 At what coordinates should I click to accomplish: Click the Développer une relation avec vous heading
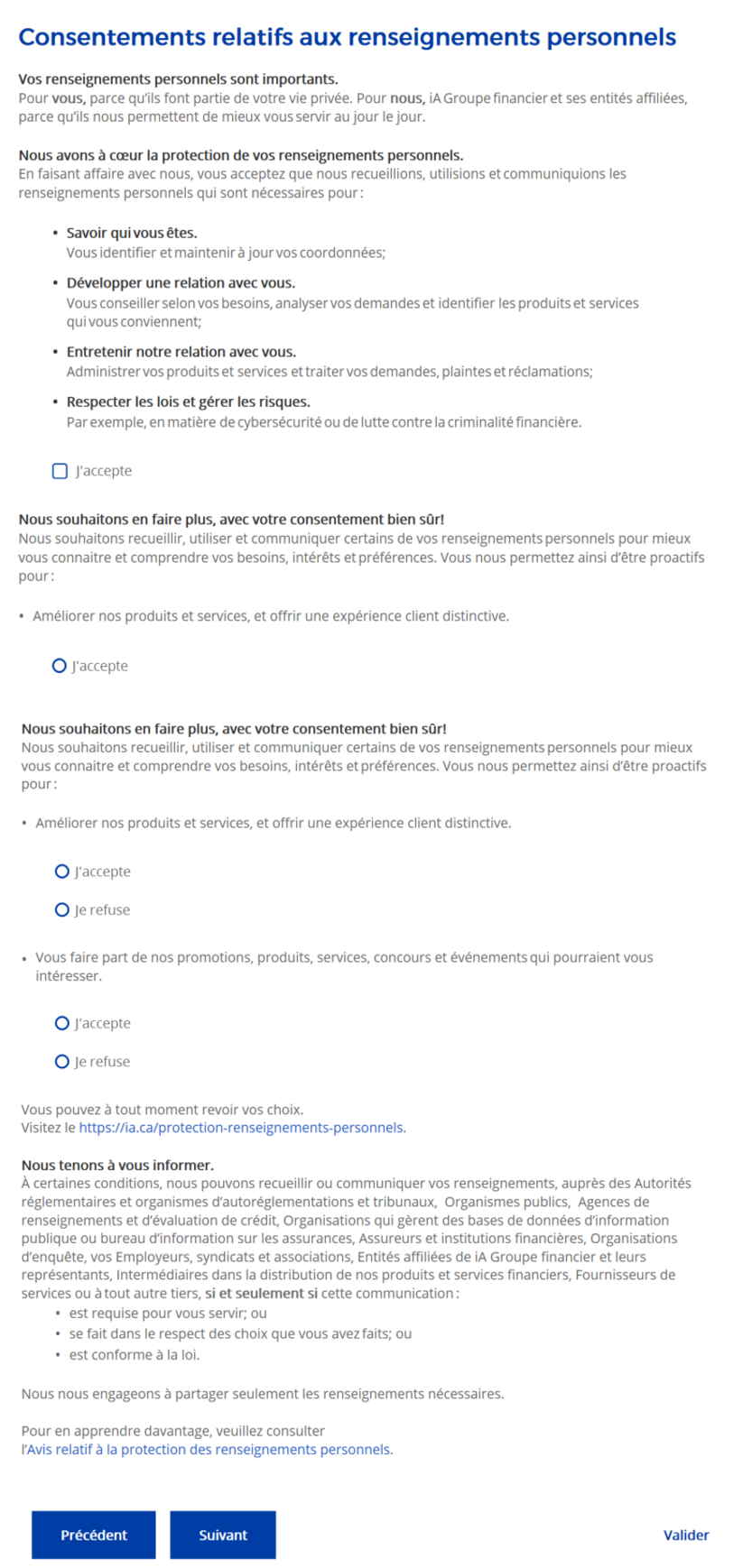[x=181, y=282]
